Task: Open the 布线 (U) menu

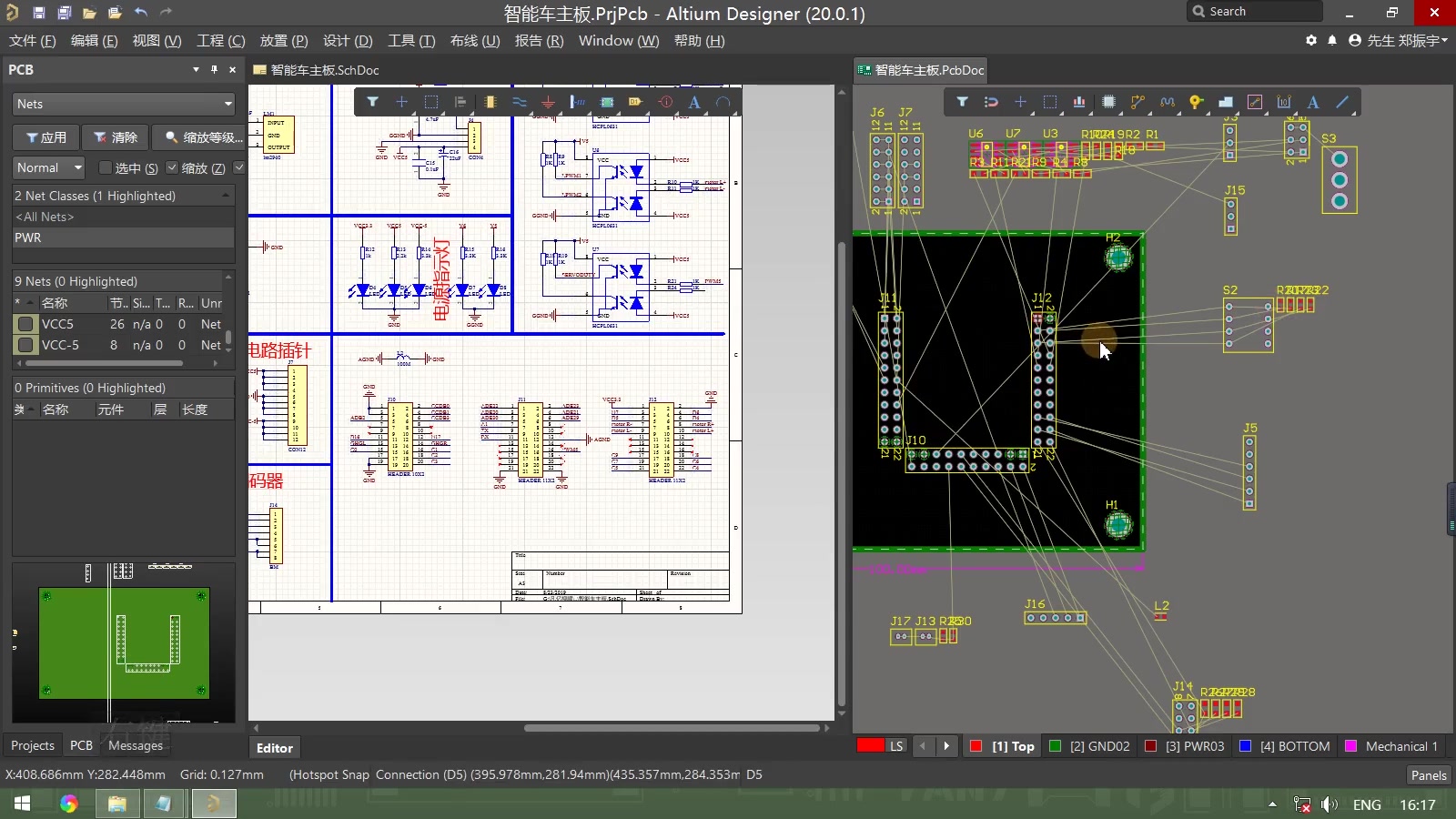Action: [x=475, y=40]
